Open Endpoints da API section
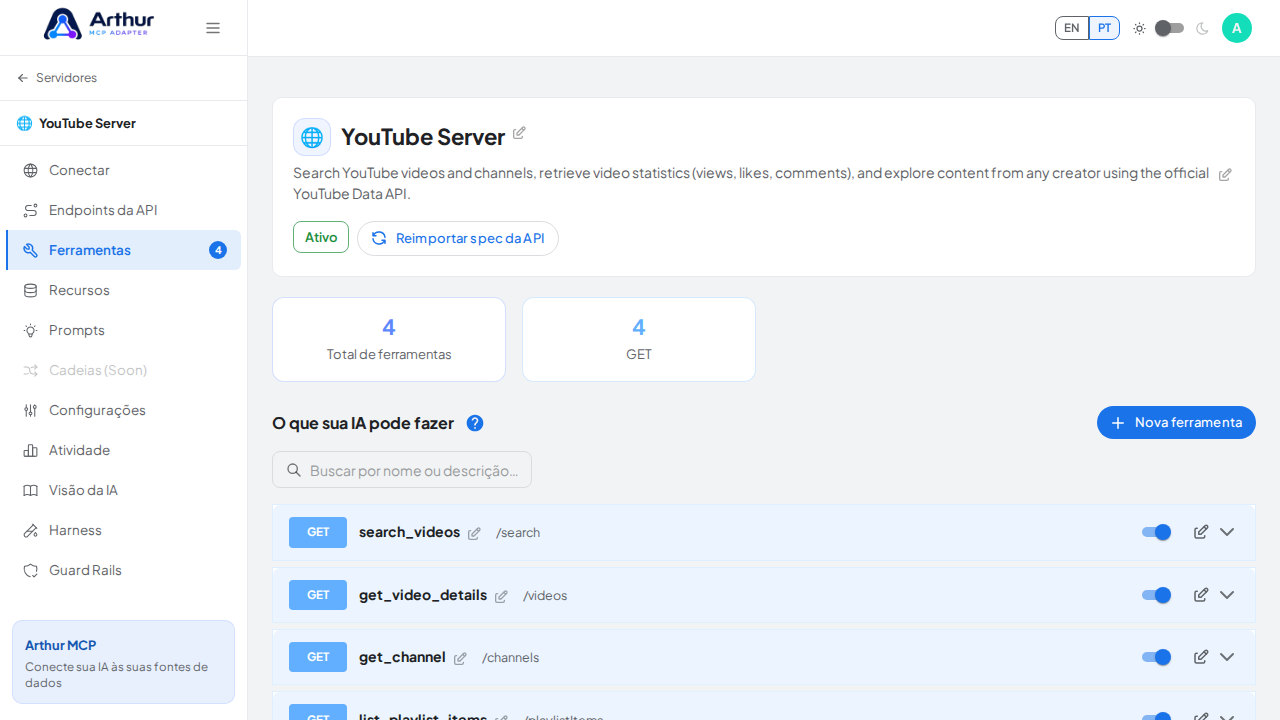Image resolution: width=1280 pixels, height=720 pixels. (x=123, y=210)
